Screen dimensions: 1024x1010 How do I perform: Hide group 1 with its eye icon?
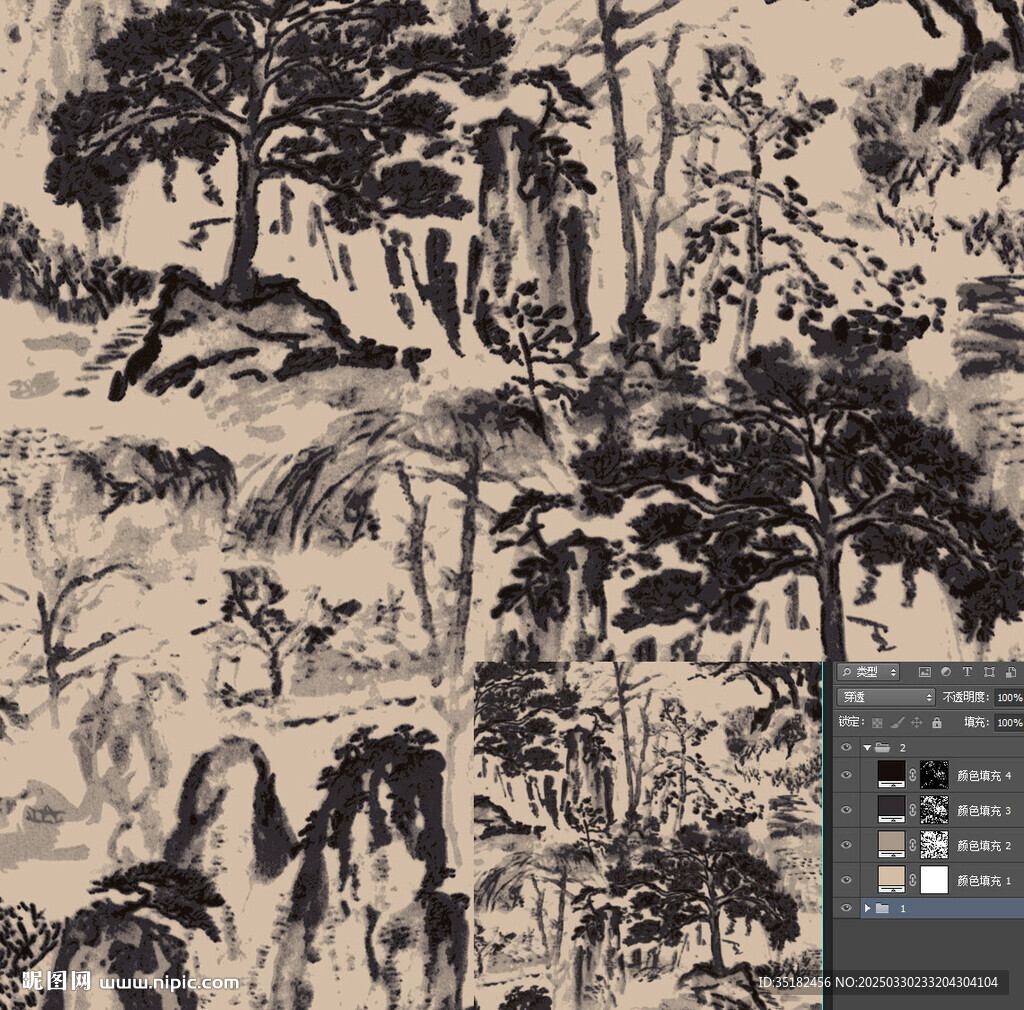[x=846, y=907]
